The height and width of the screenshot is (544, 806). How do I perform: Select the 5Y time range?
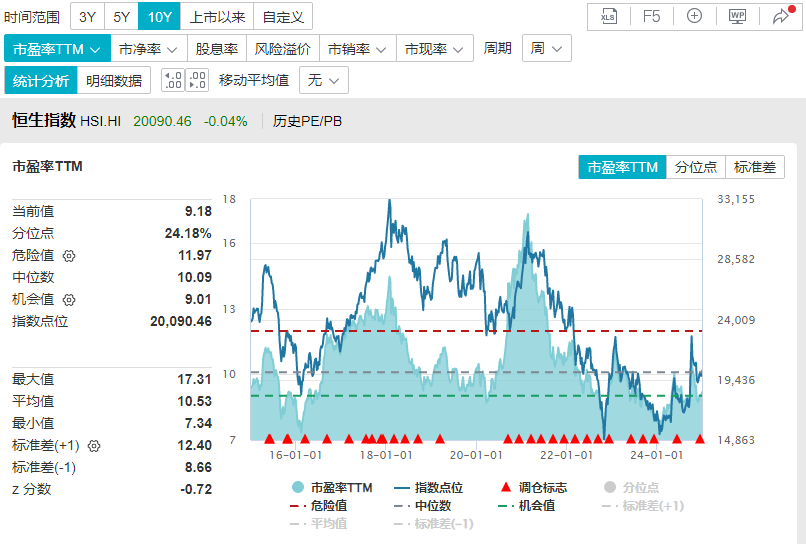pos(121,17)
